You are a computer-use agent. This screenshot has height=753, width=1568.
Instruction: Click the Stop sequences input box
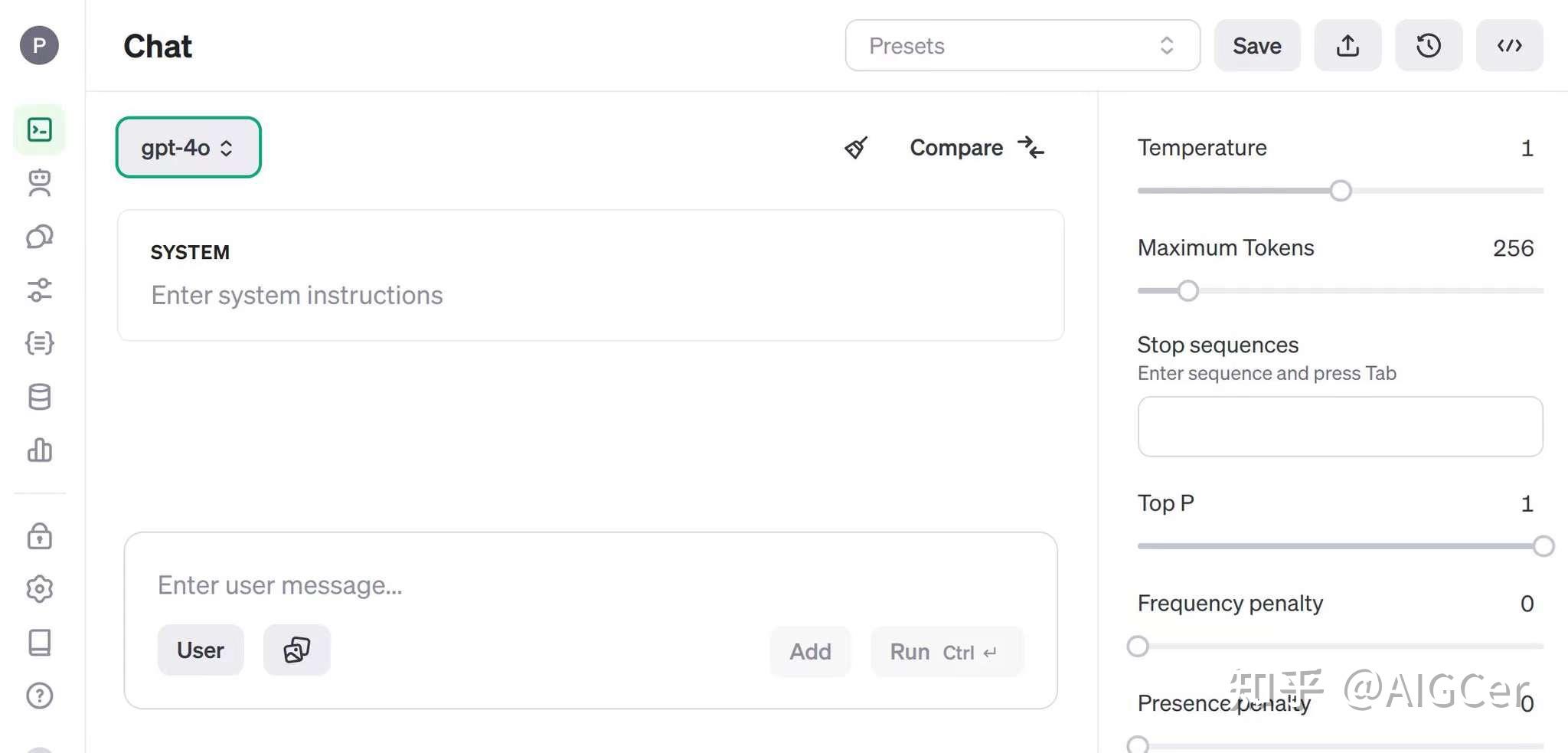click(1340, 427)
